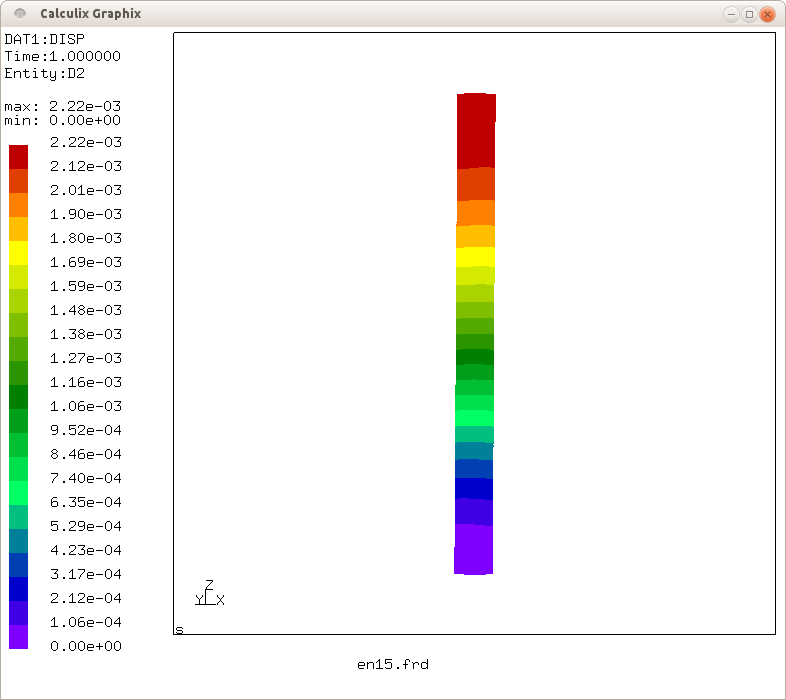Image resolution: width=786 pixels, height=700 pixels.
Task: Minimize the Calculix Graphix window
Action: pos(731,14)
